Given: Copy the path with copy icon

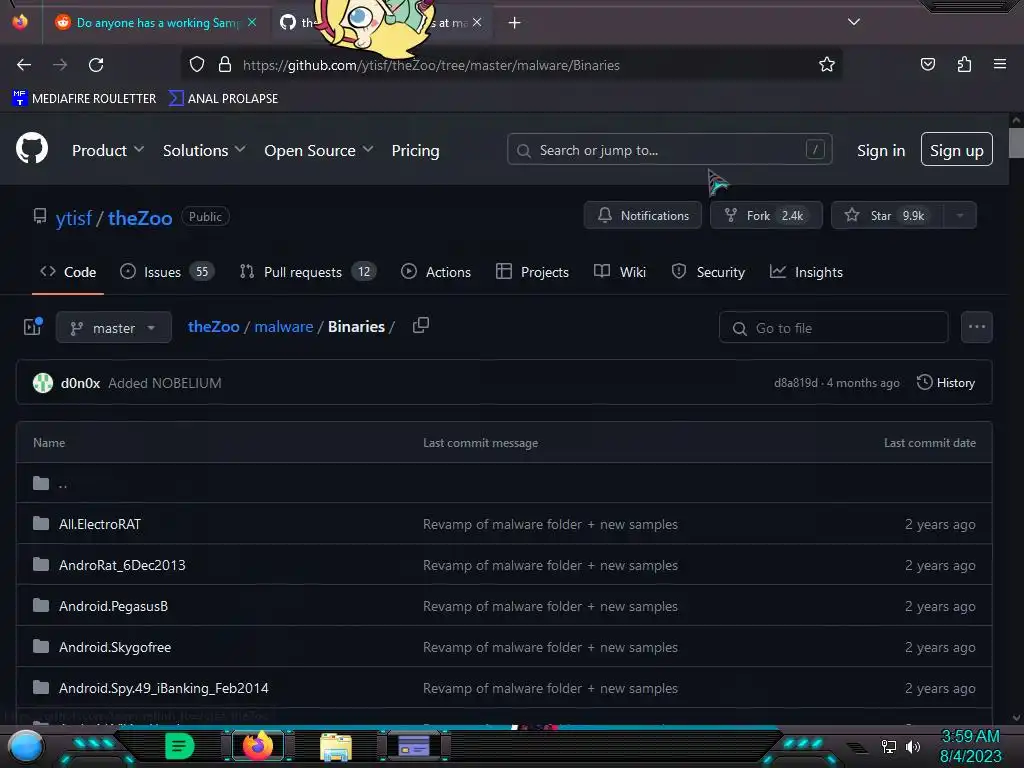Looking at the screenshot, I should [421, 325].
